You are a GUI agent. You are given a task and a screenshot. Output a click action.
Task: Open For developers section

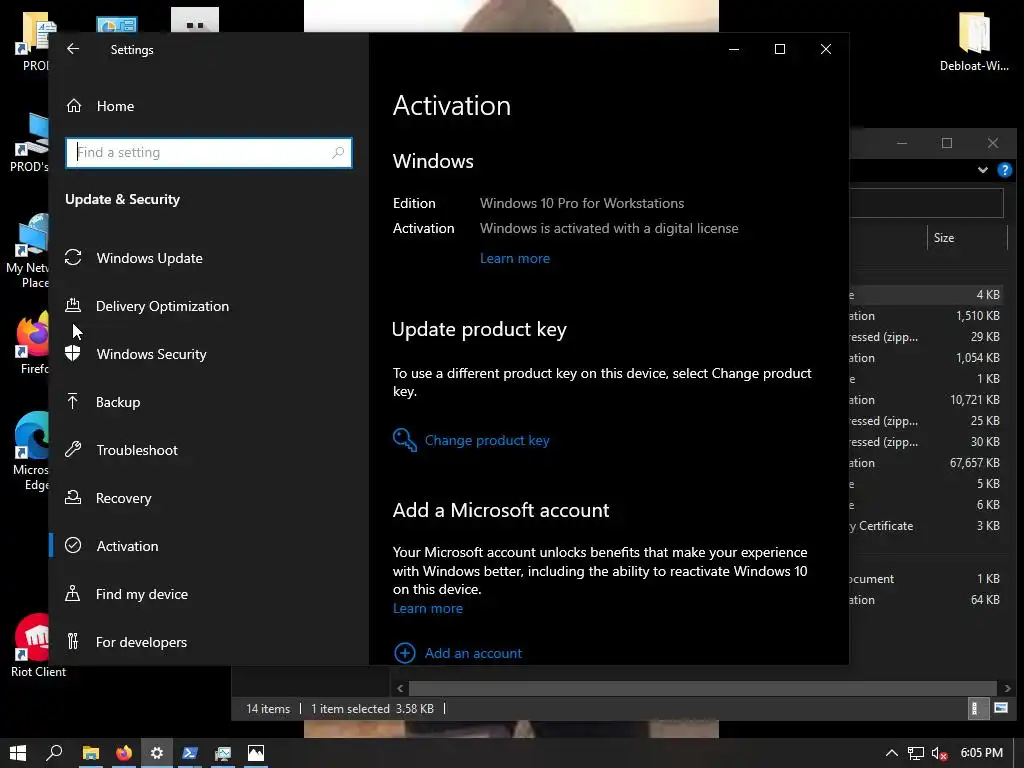[x=141, y=642]
